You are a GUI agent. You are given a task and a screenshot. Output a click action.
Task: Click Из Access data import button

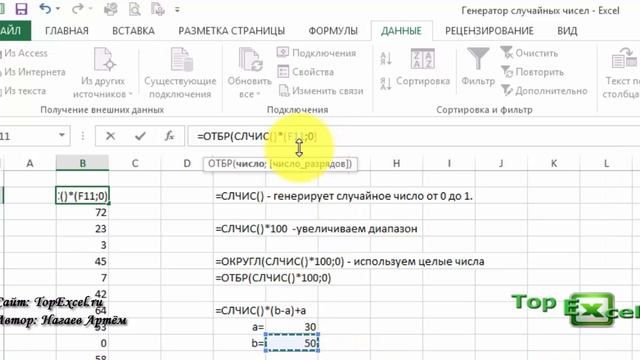(24, 53)
